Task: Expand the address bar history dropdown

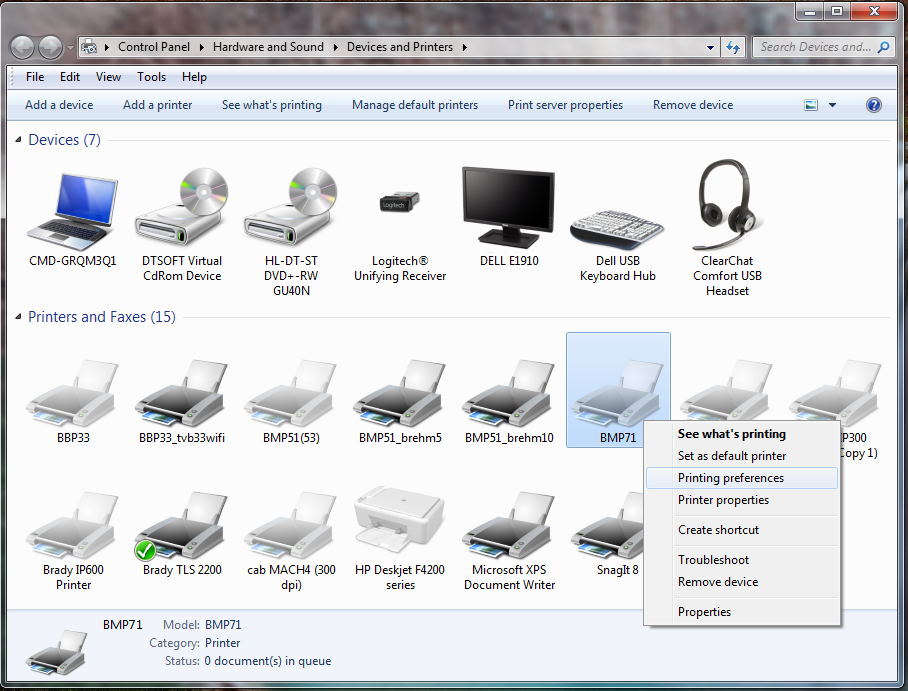Action: pyautogui.click(x=710, y=47)
